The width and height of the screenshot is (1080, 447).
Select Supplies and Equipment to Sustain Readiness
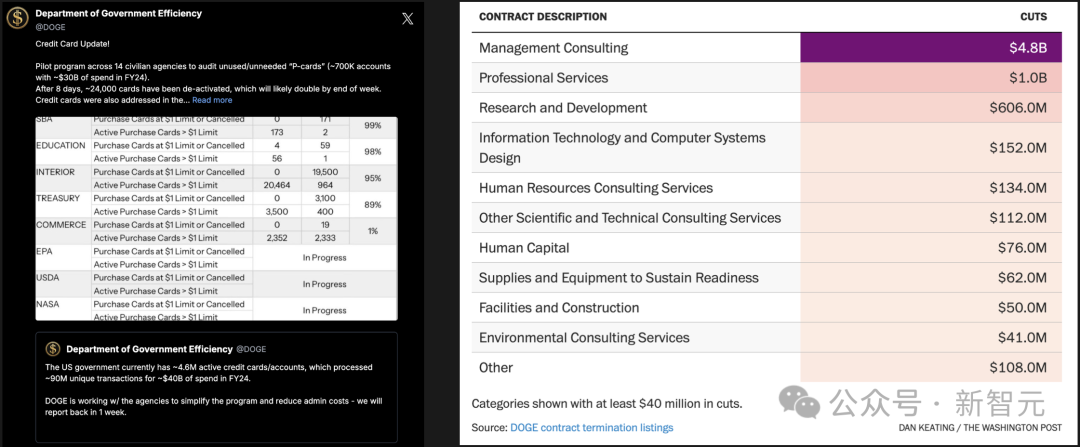point(619,278)
